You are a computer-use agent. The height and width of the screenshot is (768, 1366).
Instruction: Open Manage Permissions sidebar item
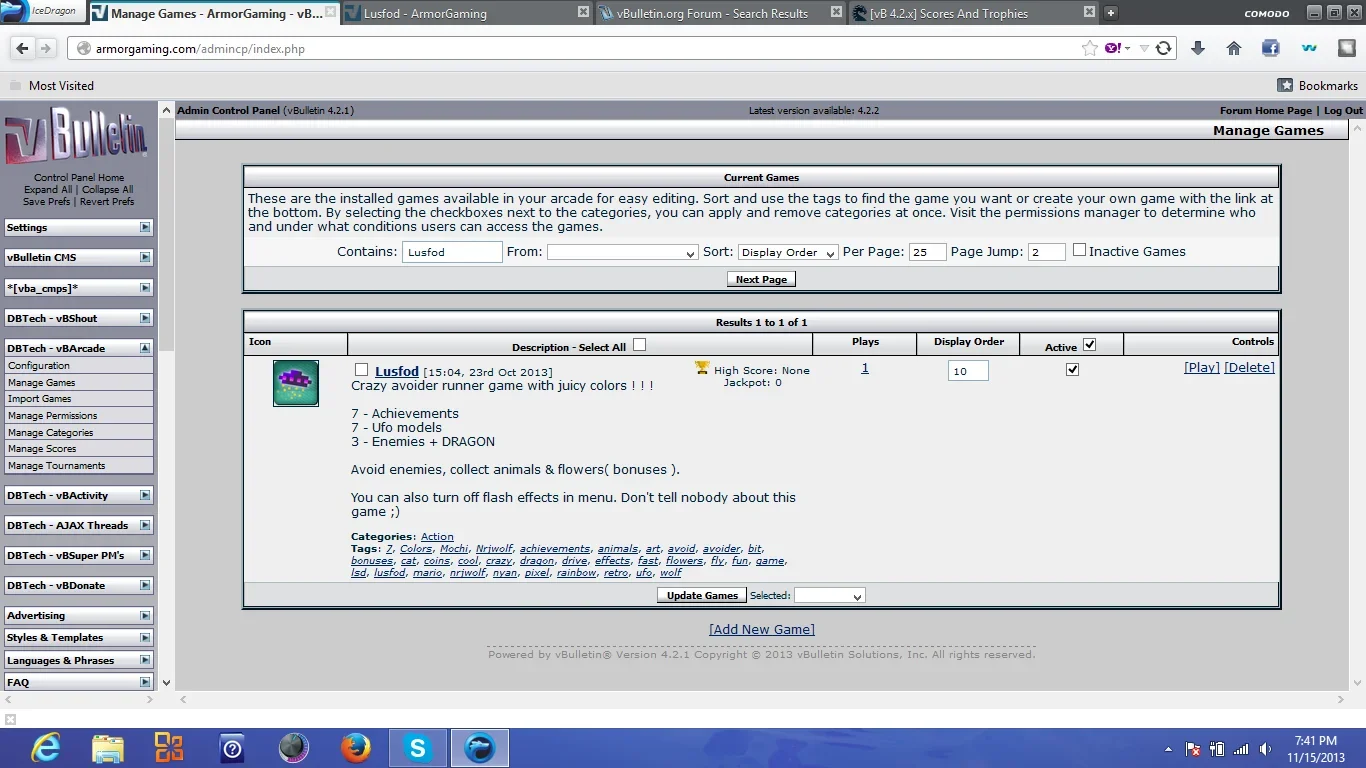coord(79,416)
